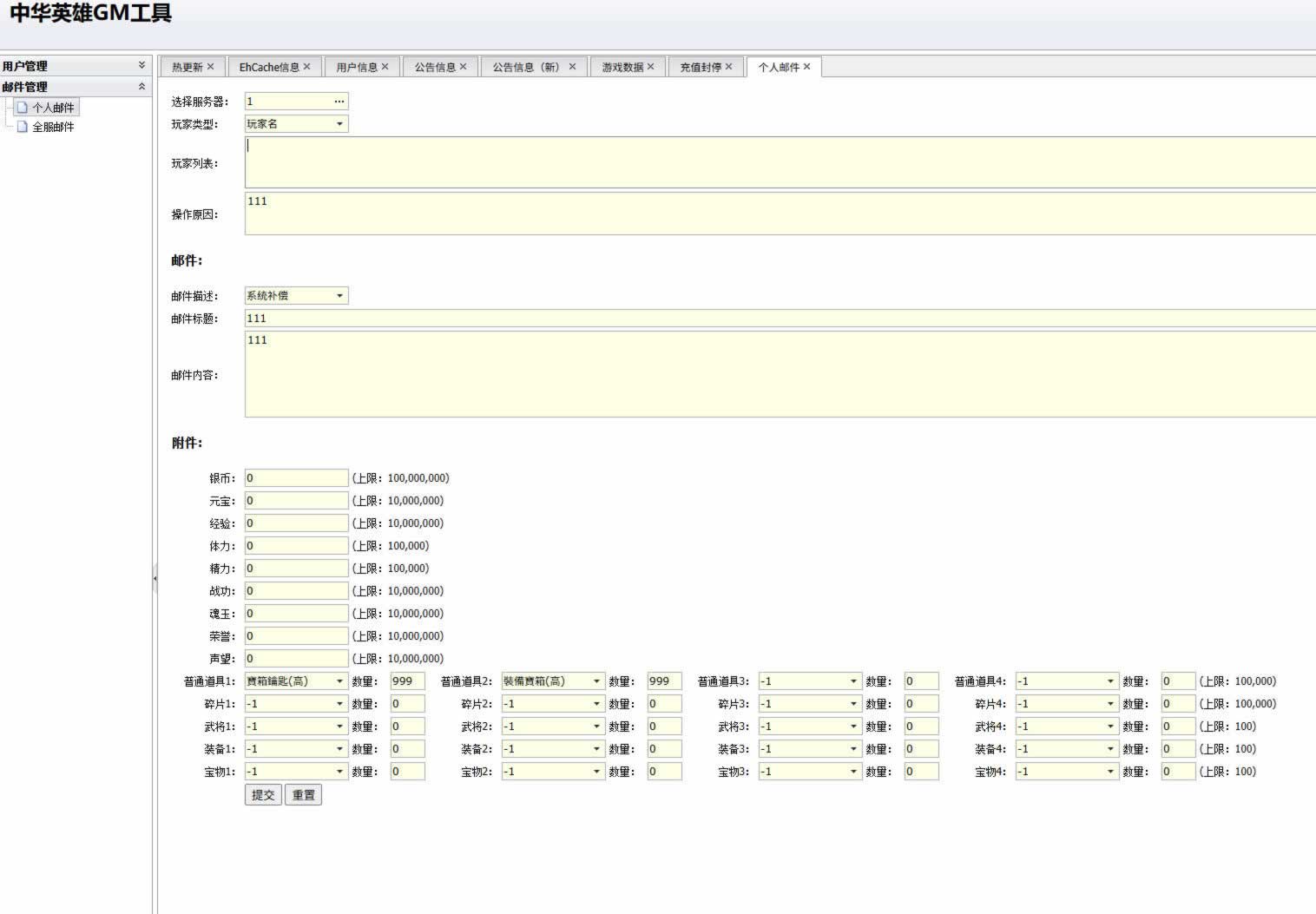Screen dimensions: 1316x914
Task: Click the 碎片3 数量 field
Action: pyautogui.click(x=922, y=704)
